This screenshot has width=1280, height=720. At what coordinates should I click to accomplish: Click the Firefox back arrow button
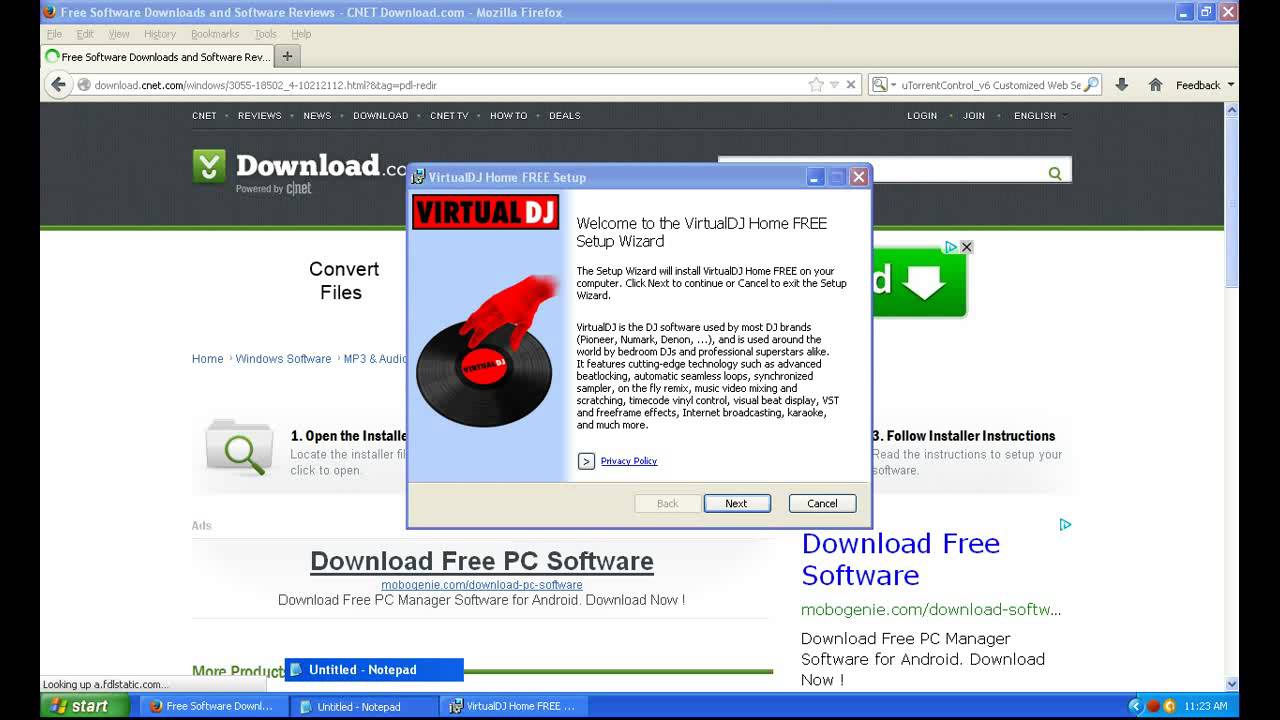coord(58,85)
